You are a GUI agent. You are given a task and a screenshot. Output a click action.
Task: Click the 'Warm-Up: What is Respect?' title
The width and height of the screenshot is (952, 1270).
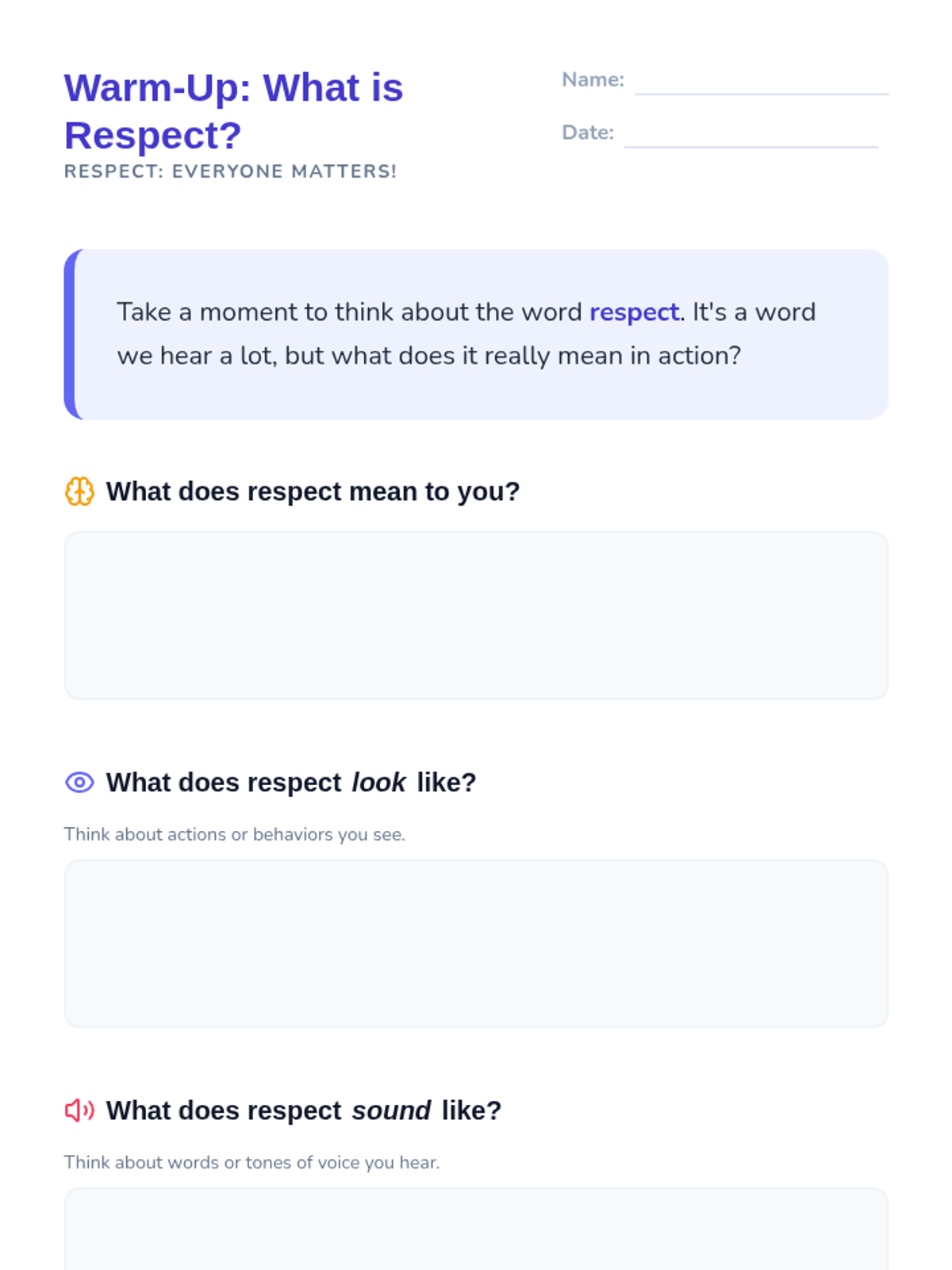point(233,111)
